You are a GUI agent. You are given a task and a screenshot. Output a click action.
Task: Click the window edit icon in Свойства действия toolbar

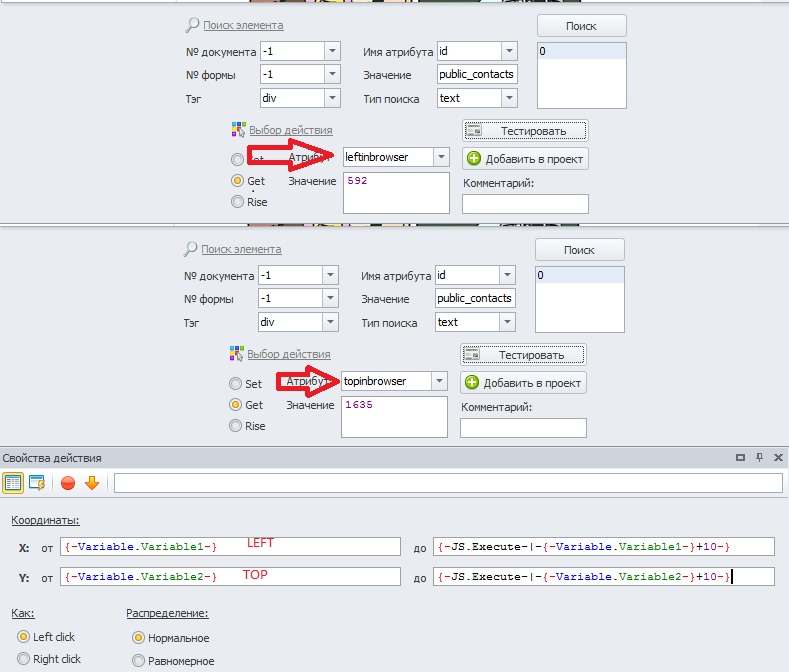[x=37, y=483]
